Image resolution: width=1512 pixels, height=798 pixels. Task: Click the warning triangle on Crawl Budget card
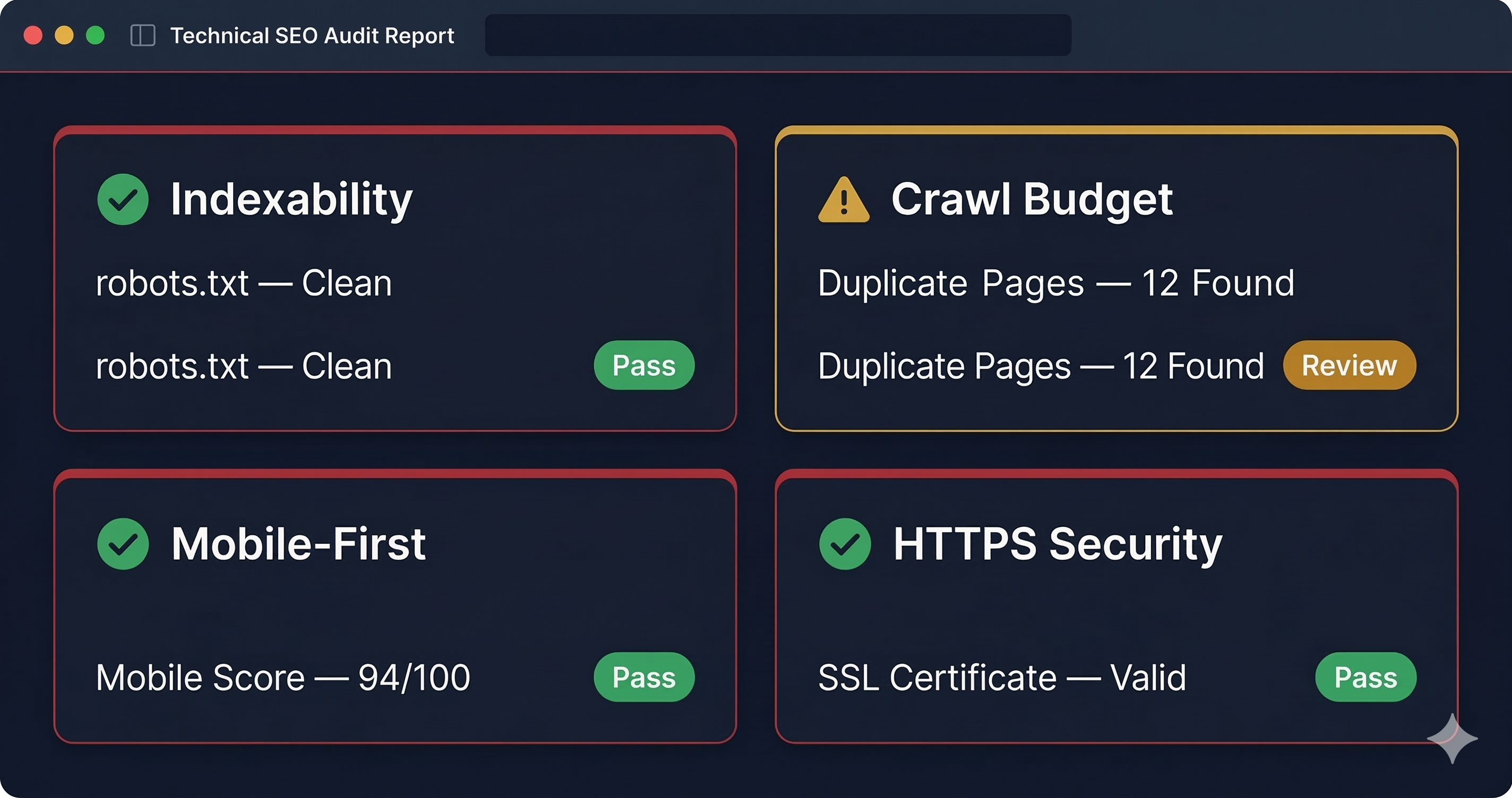point(844,200)
